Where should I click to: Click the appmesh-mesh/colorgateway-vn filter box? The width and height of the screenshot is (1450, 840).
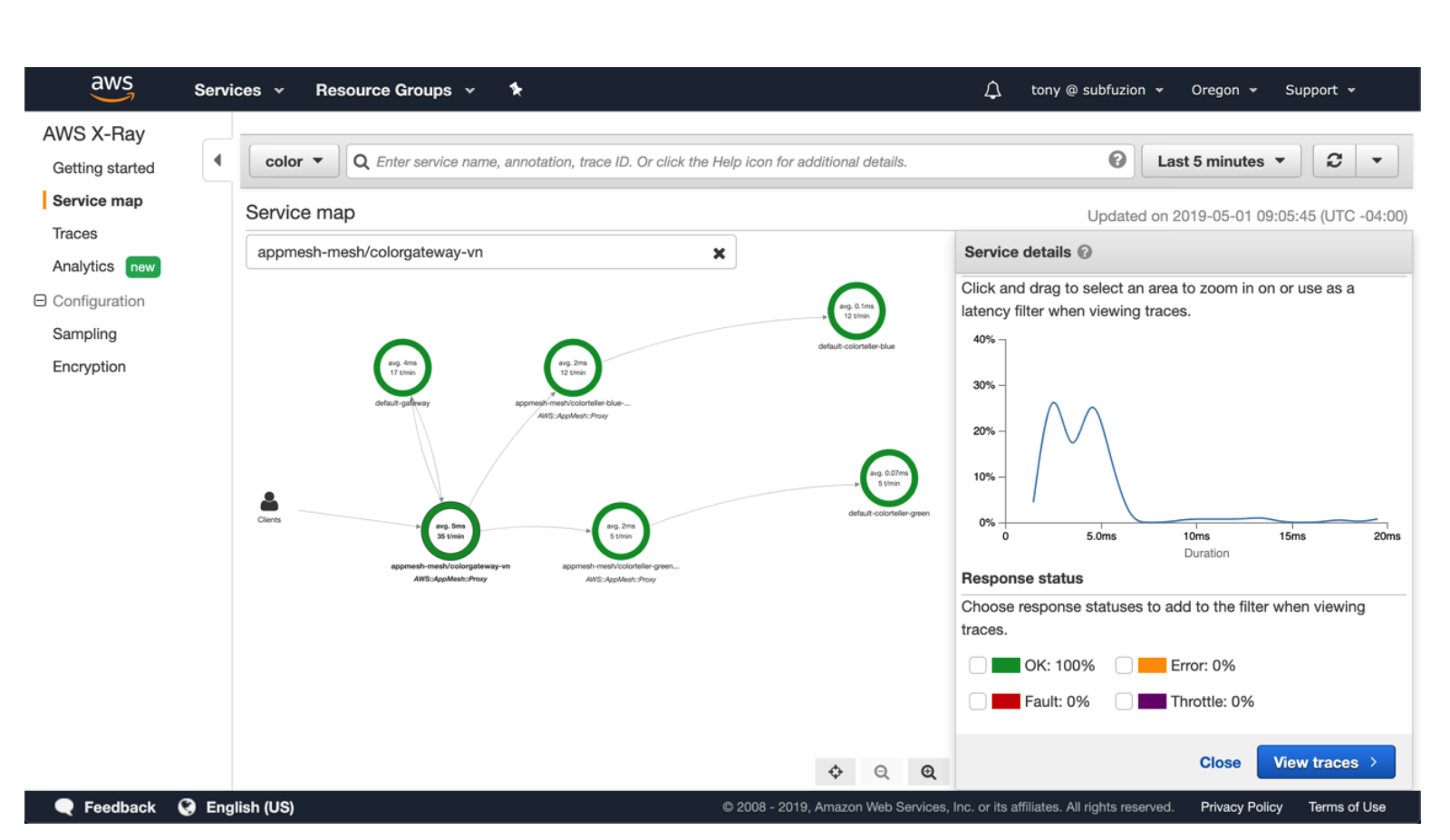click(490, 252)
